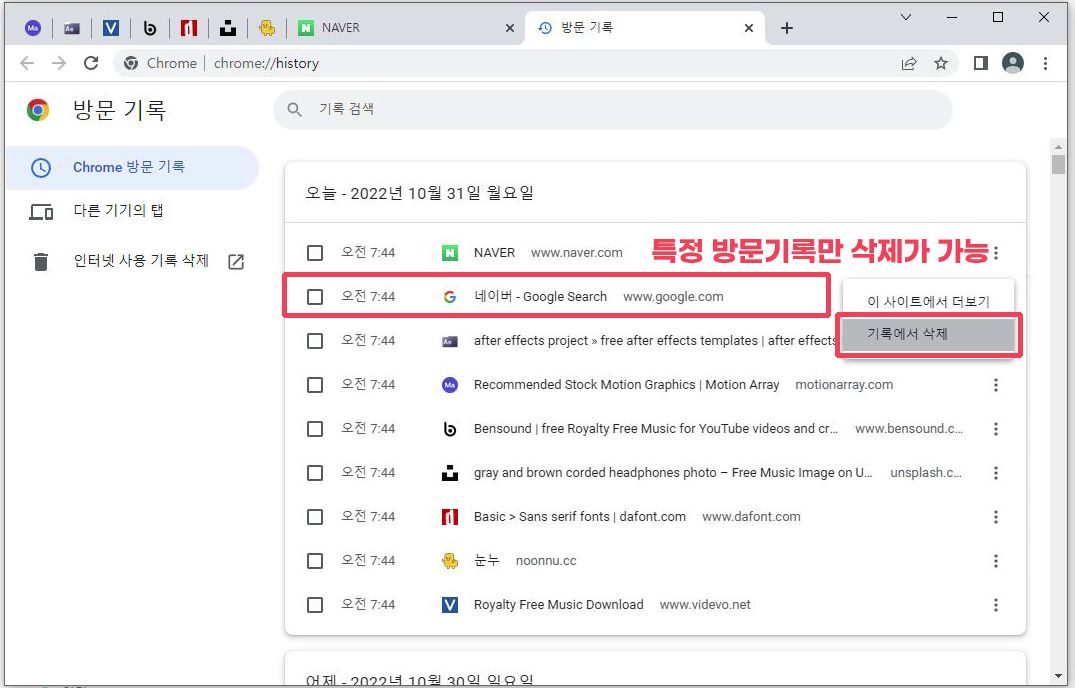Viewport: 1075px width, 688px height.
Task: Open 인터넷 사용 기록 삭제 link
Action: [141, 260]
